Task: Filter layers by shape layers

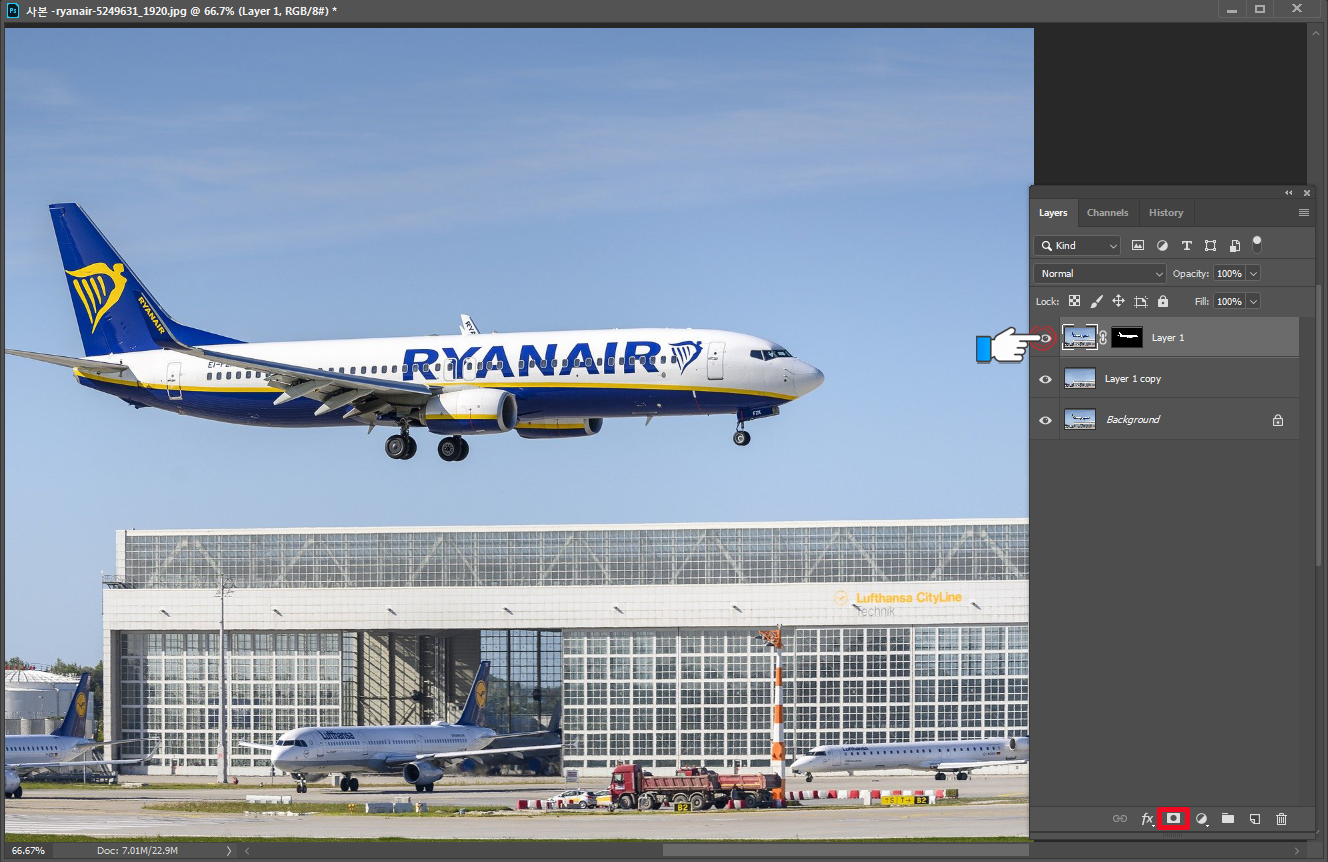Action: click(x=1210, y=245)
